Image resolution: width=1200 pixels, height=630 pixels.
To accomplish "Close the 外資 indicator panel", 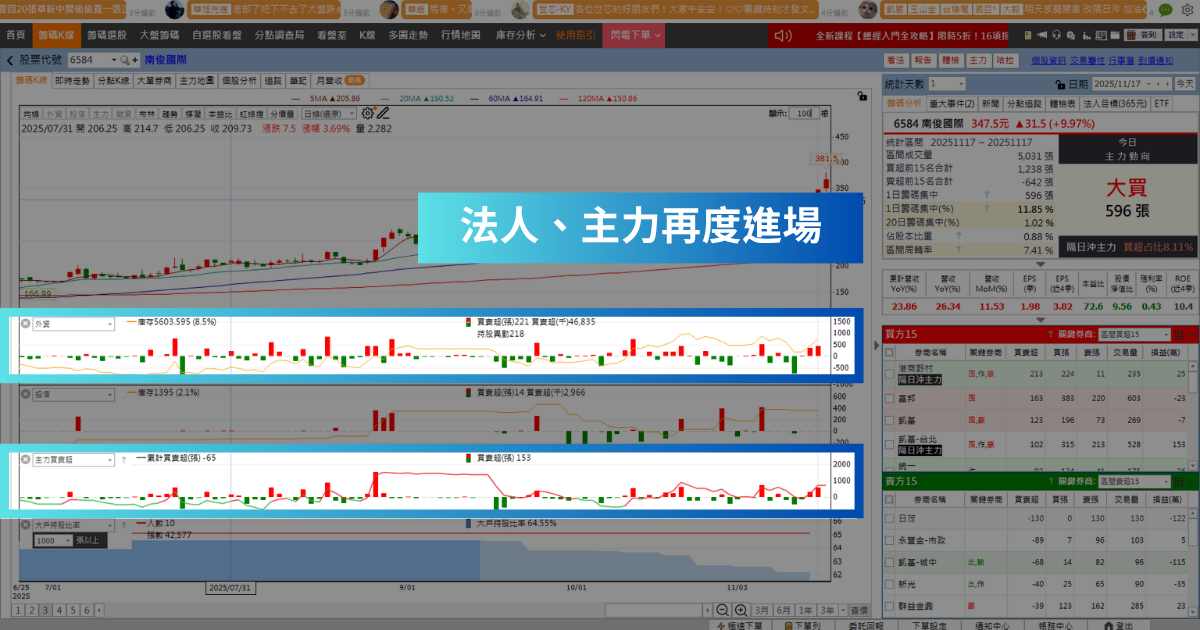I will click(x=25, y=322).
